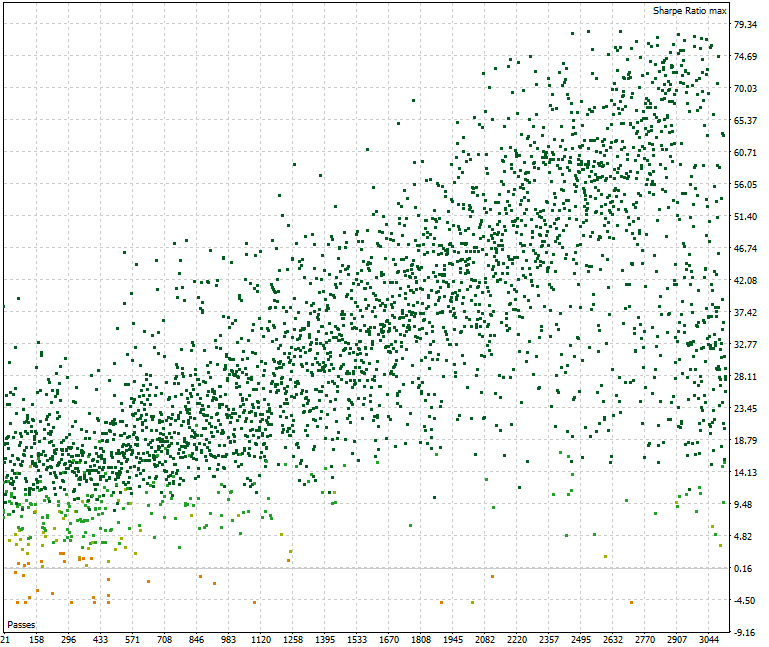Select the 2770 x-axis label

click(x=645, y=640)
